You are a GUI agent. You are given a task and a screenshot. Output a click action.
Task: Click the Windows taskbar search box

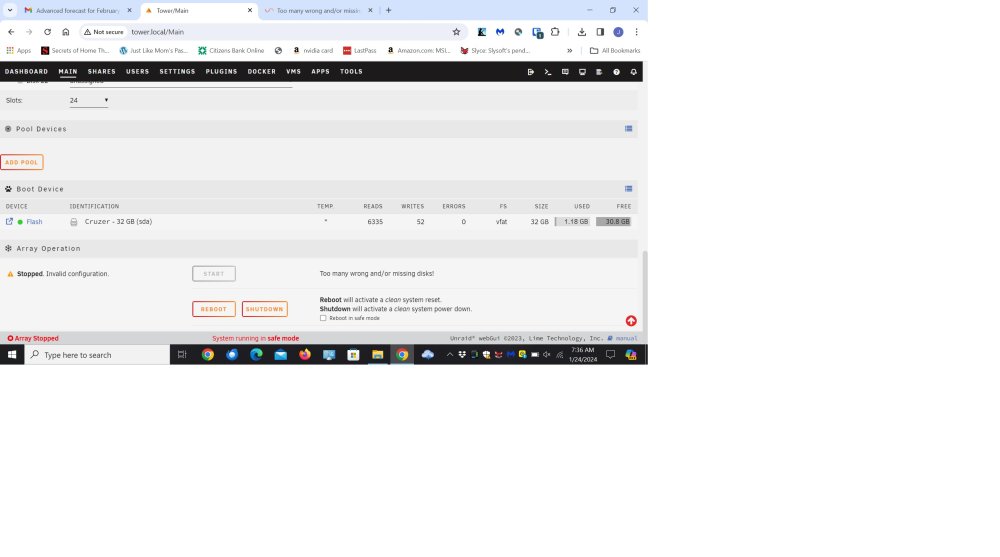click(x=97, y=355)
